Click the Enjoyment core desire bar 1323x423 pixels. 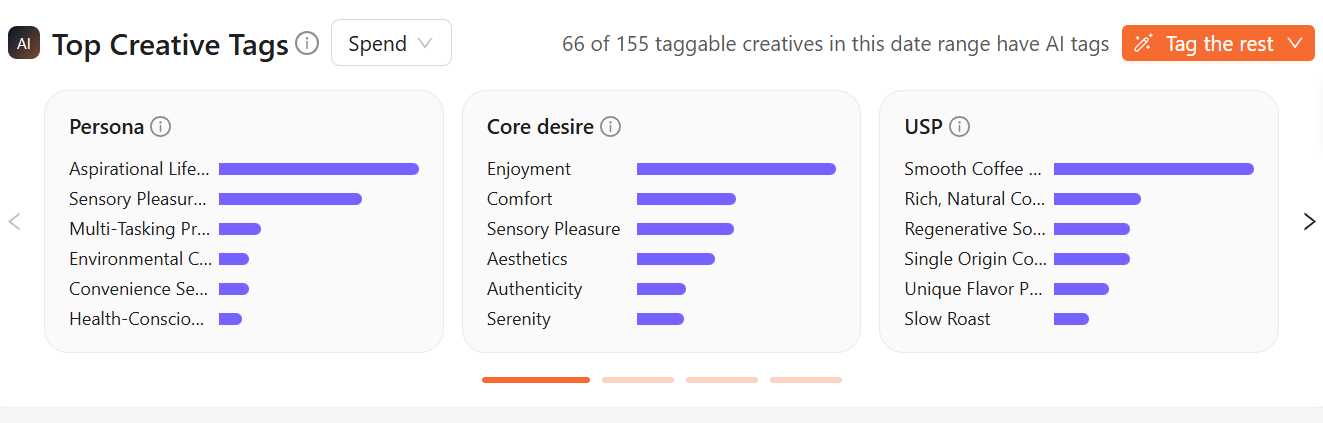pos(736,169)
